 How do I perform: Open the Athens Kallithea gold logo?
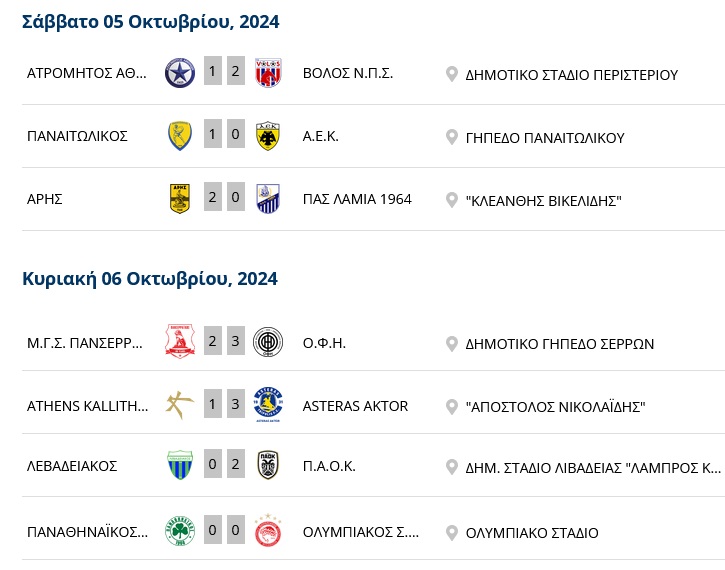(180, 405)
